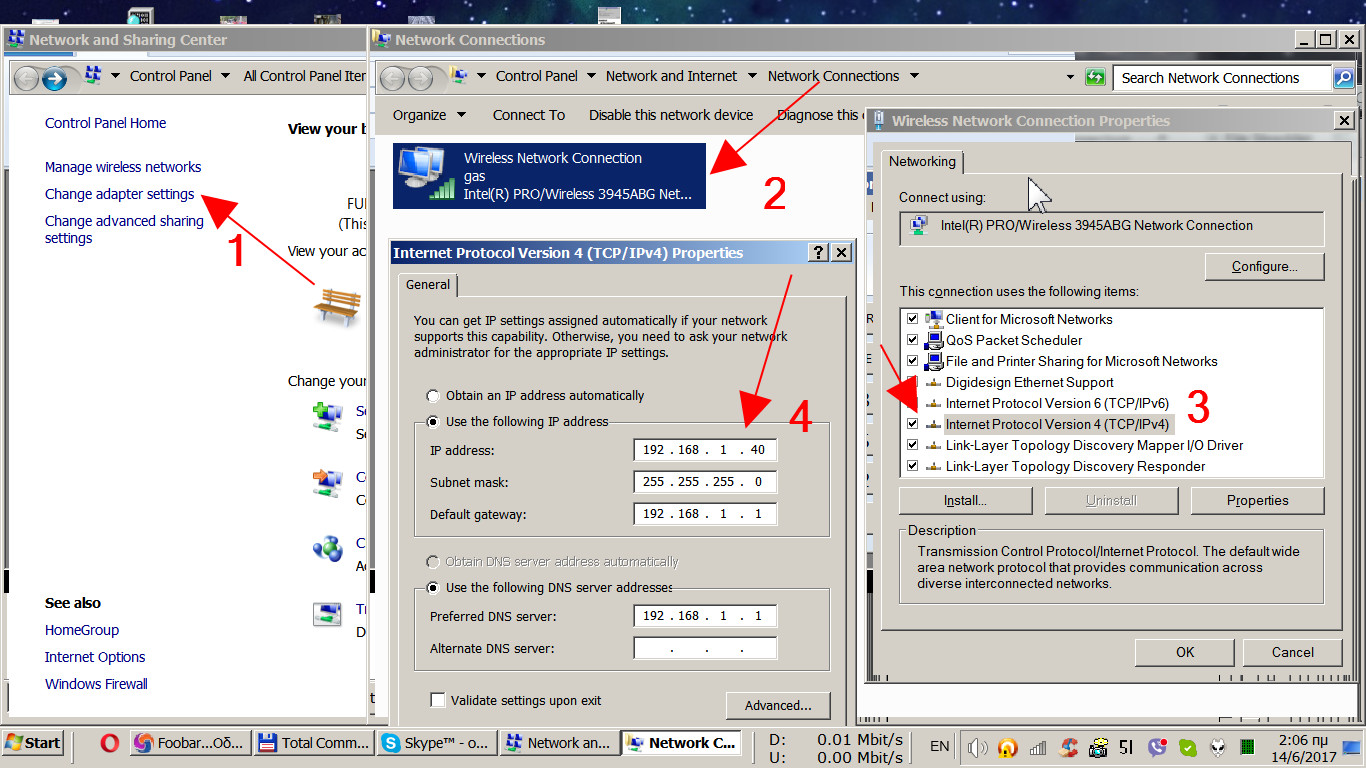Click the location icon in Network Connections address bar
Screen dimensions: 1366x768
(459, 76)
